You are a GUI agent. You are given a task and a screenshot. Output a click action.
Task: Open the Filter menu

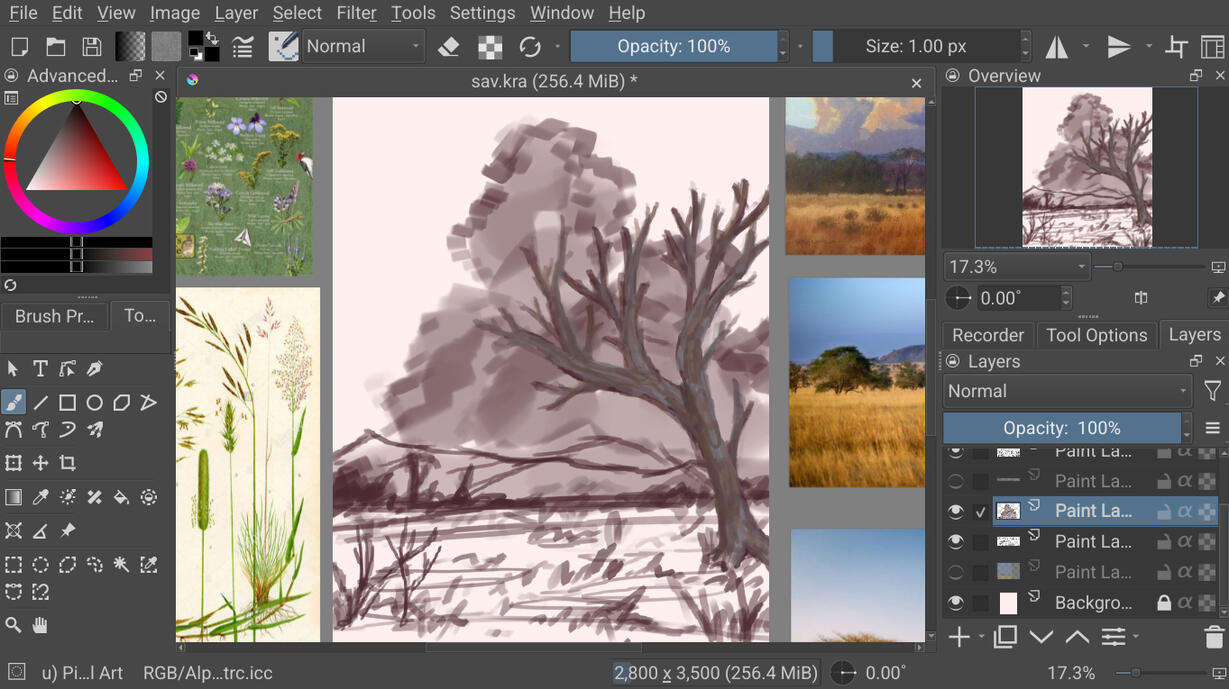coord(356,13)
